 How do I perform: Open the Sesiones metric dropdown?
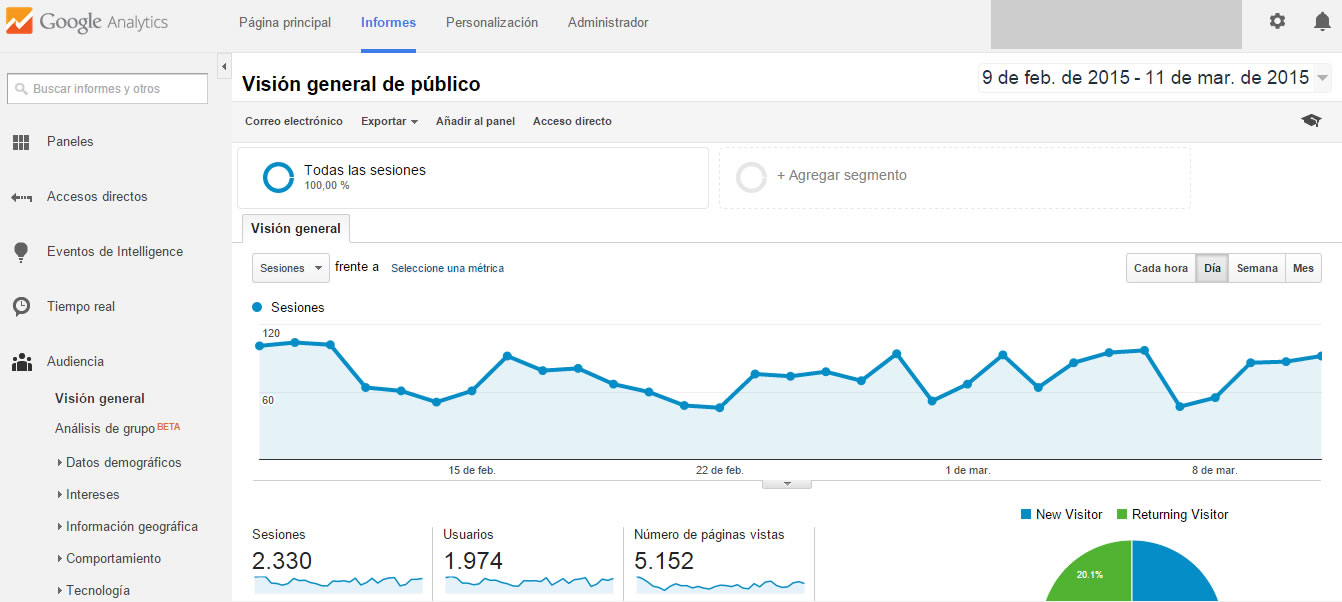(290, 268)
